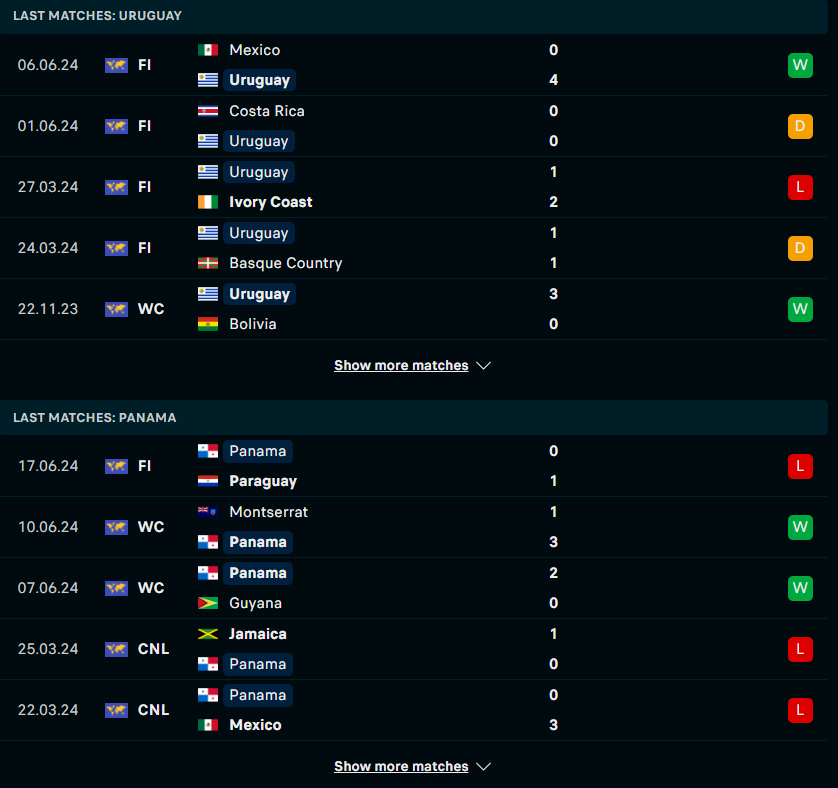Click the green W badge for Mexico–Uruguay match
Viewport: 838px width, 788px height.
[x=800, y=65]
